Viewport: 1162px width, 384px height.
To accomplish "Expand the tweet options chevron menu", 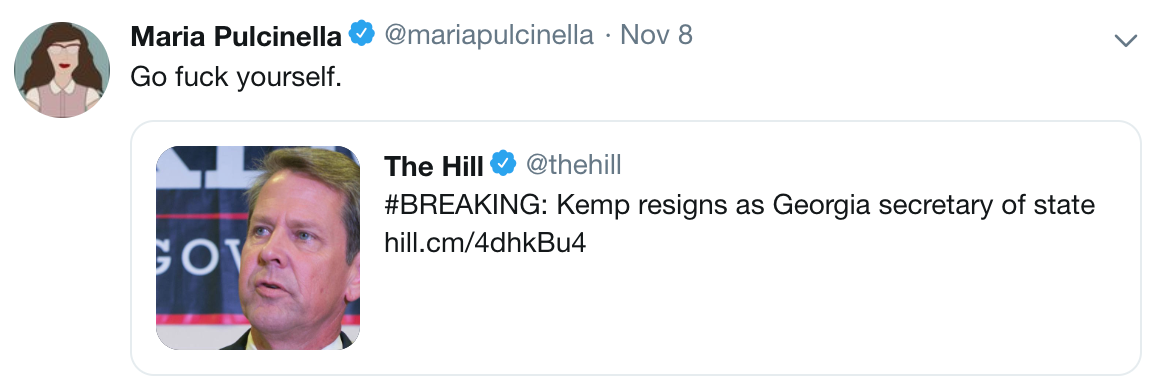I will (1126, 40).
